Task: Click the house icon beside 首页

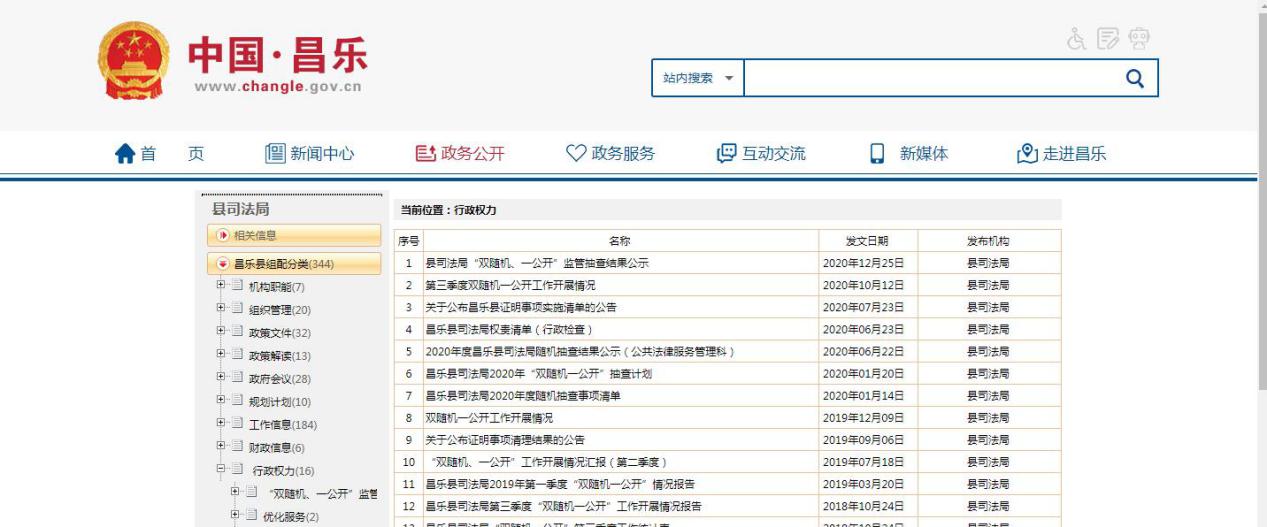Action: [125, 154]
